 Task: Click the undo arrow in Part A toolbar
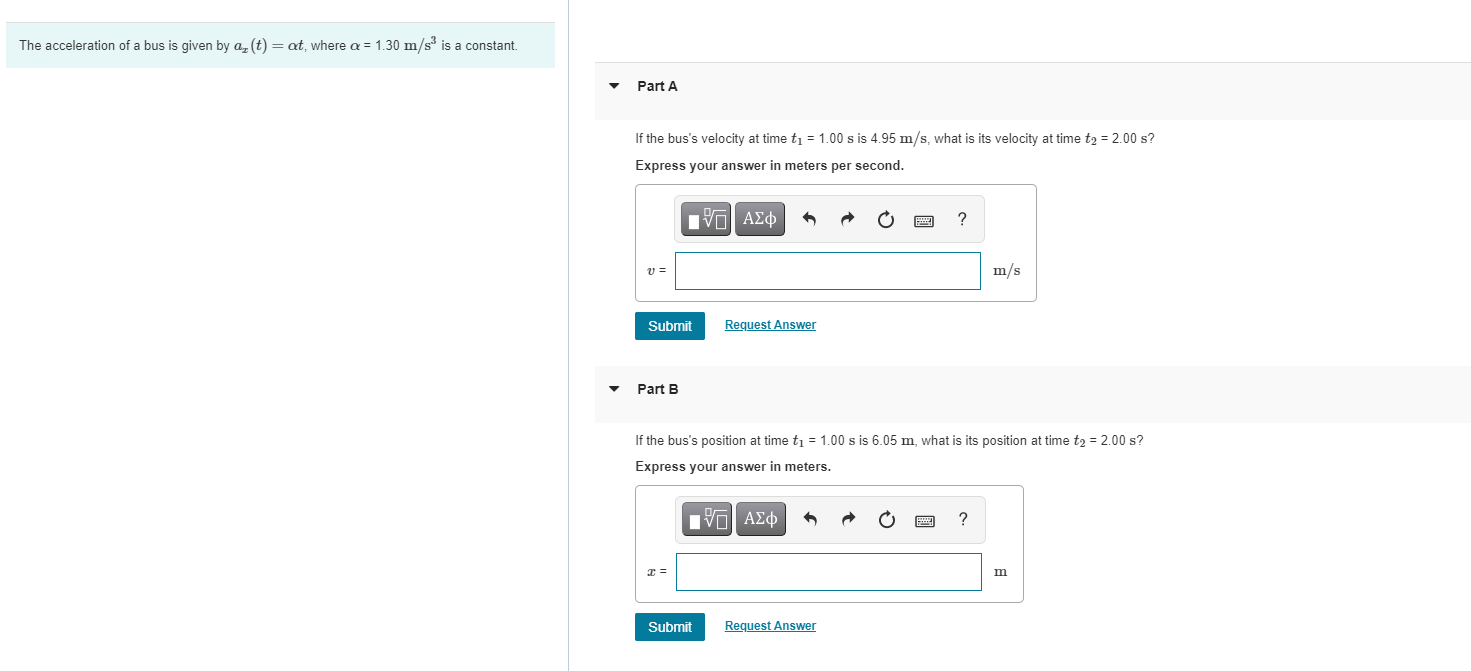pos(809,218)
